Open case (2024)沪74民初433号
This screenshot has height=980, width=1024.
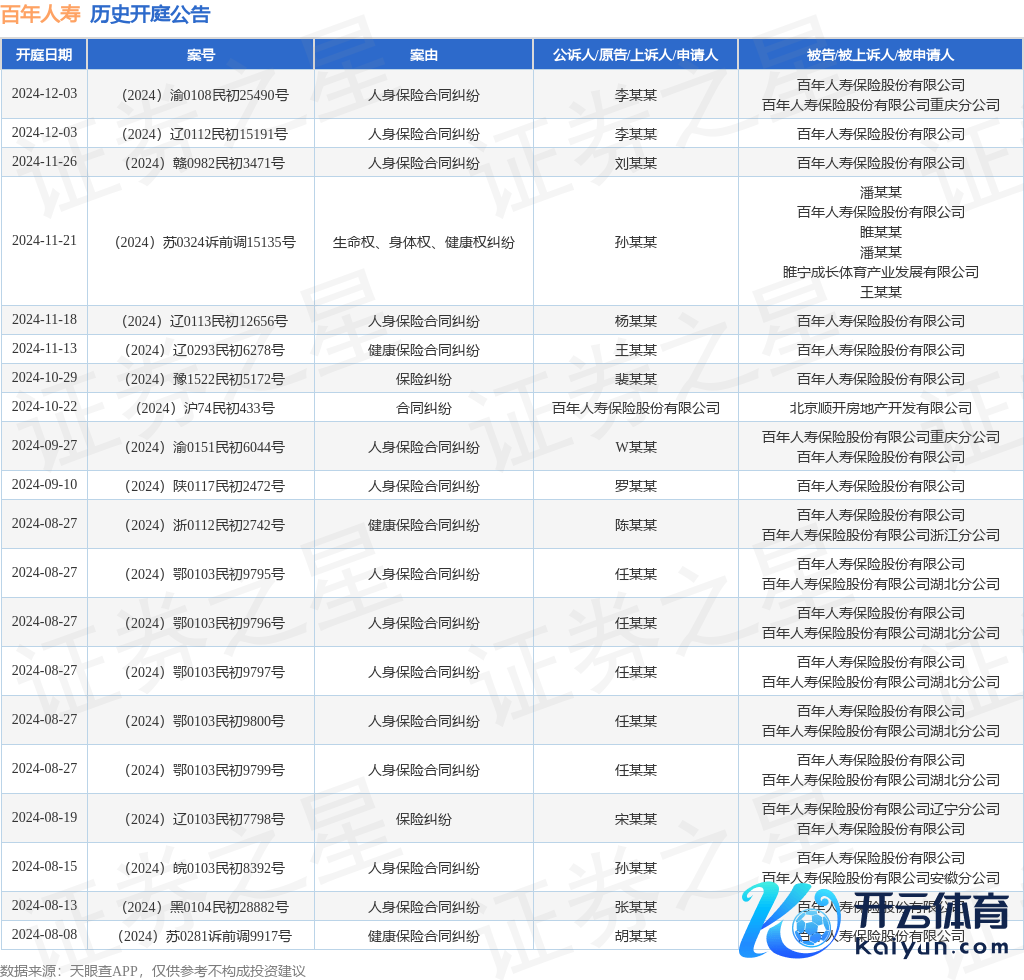click(x=200, y=408)
